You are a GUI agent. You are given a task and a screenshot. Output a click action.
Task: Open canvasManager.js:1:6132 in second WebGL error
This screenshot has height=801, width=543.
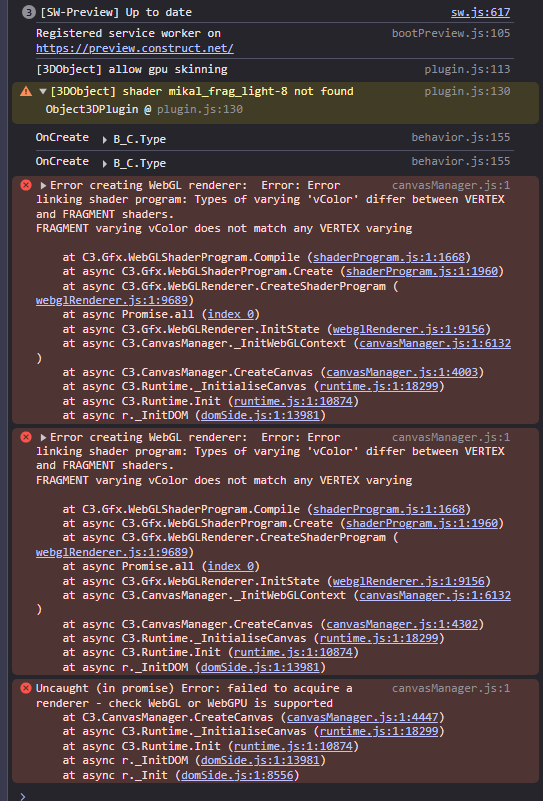(x=435, y=596)
